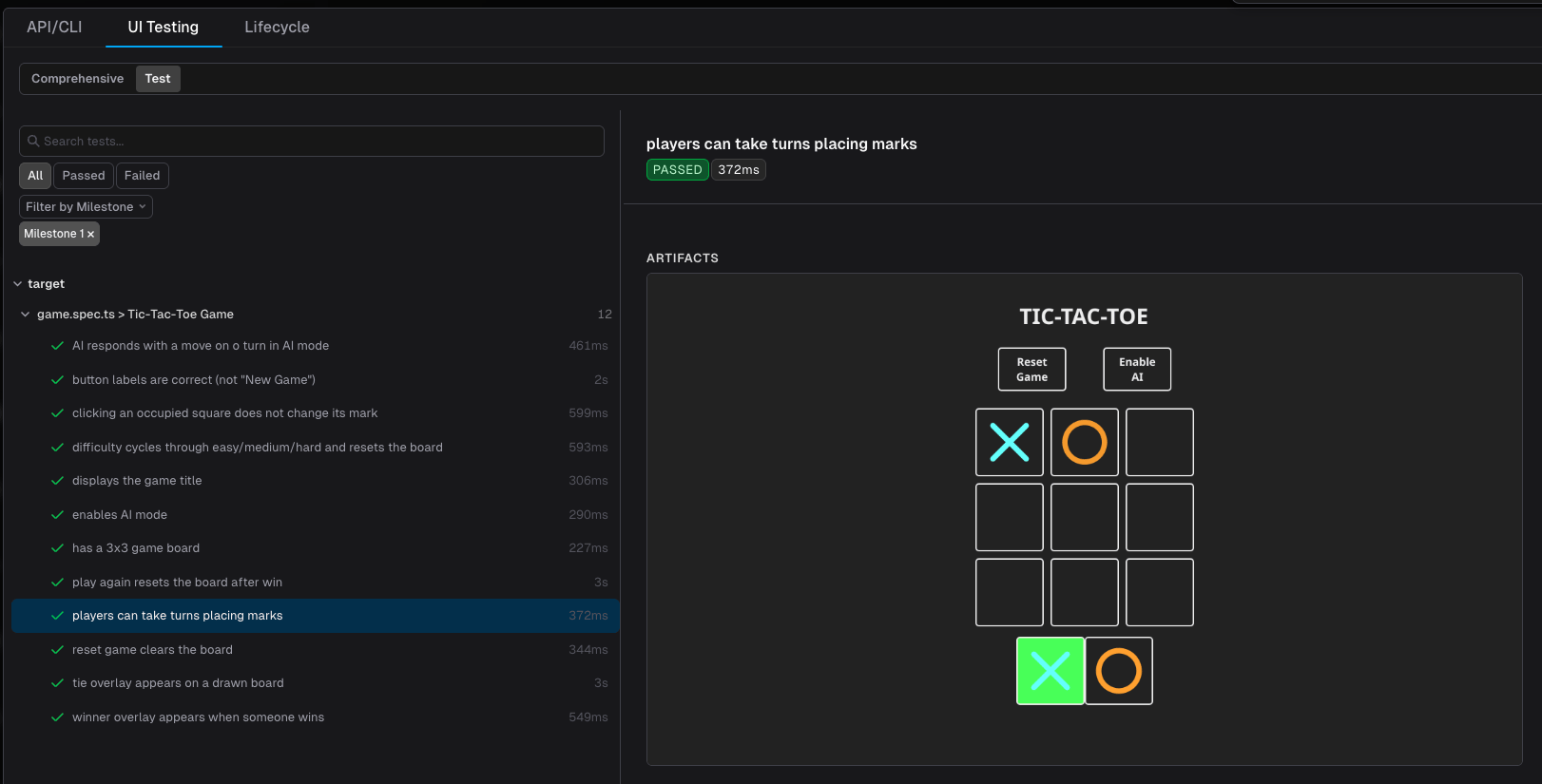This screenshot has height=784, width=1542.
Task: Collapse game.spec.ts Tic-Tac-Toe Game group
Action: pyautogui.click(x=25, y=315)
